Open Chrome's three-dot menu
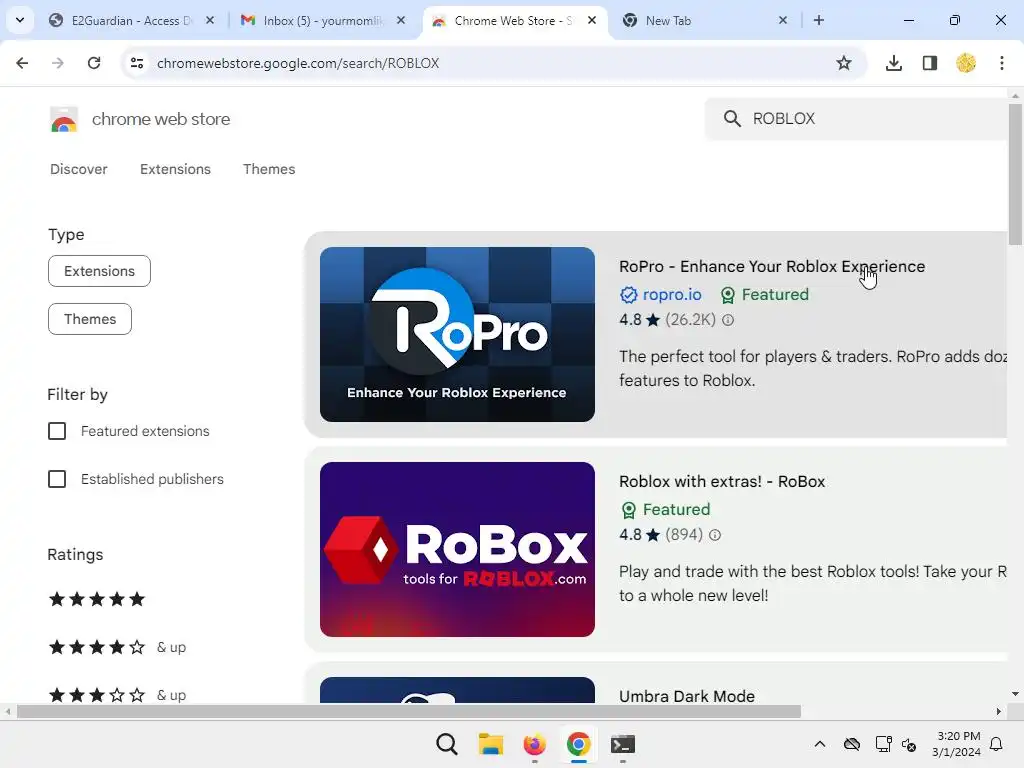 click(x=1002, y=63)
